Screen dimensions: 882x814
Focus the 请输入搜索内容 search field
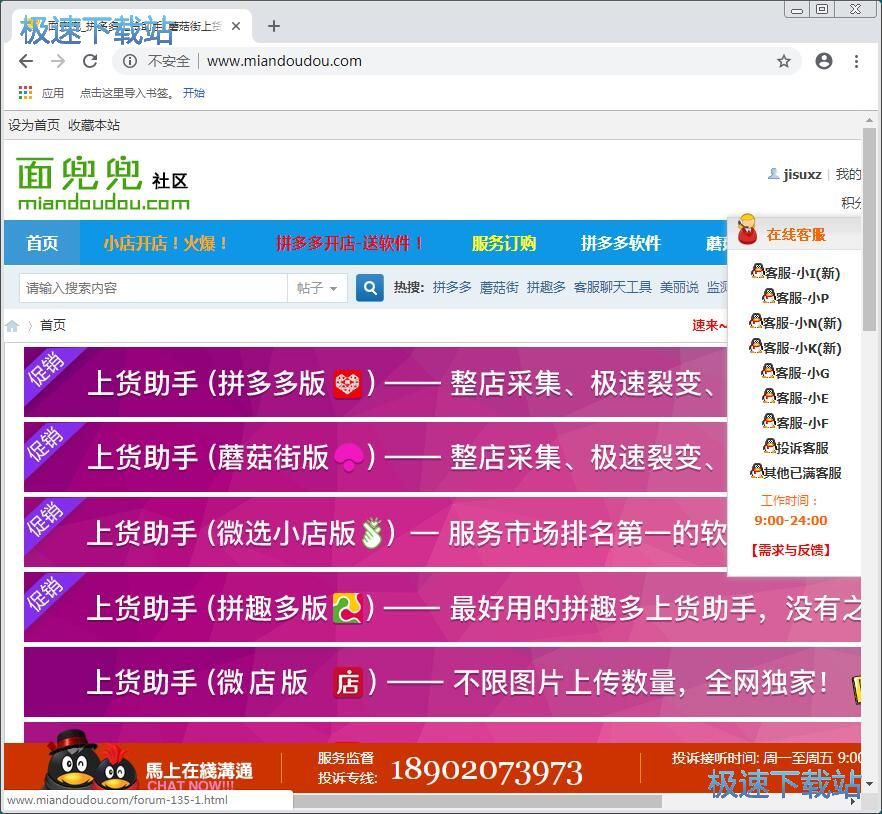[153, 288]
